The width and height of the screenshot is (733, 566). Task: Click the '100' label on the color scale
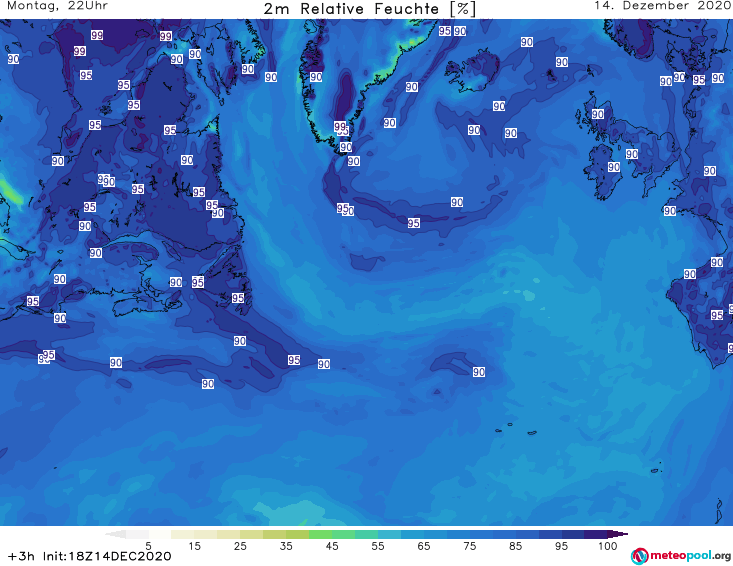pos(608,546)
